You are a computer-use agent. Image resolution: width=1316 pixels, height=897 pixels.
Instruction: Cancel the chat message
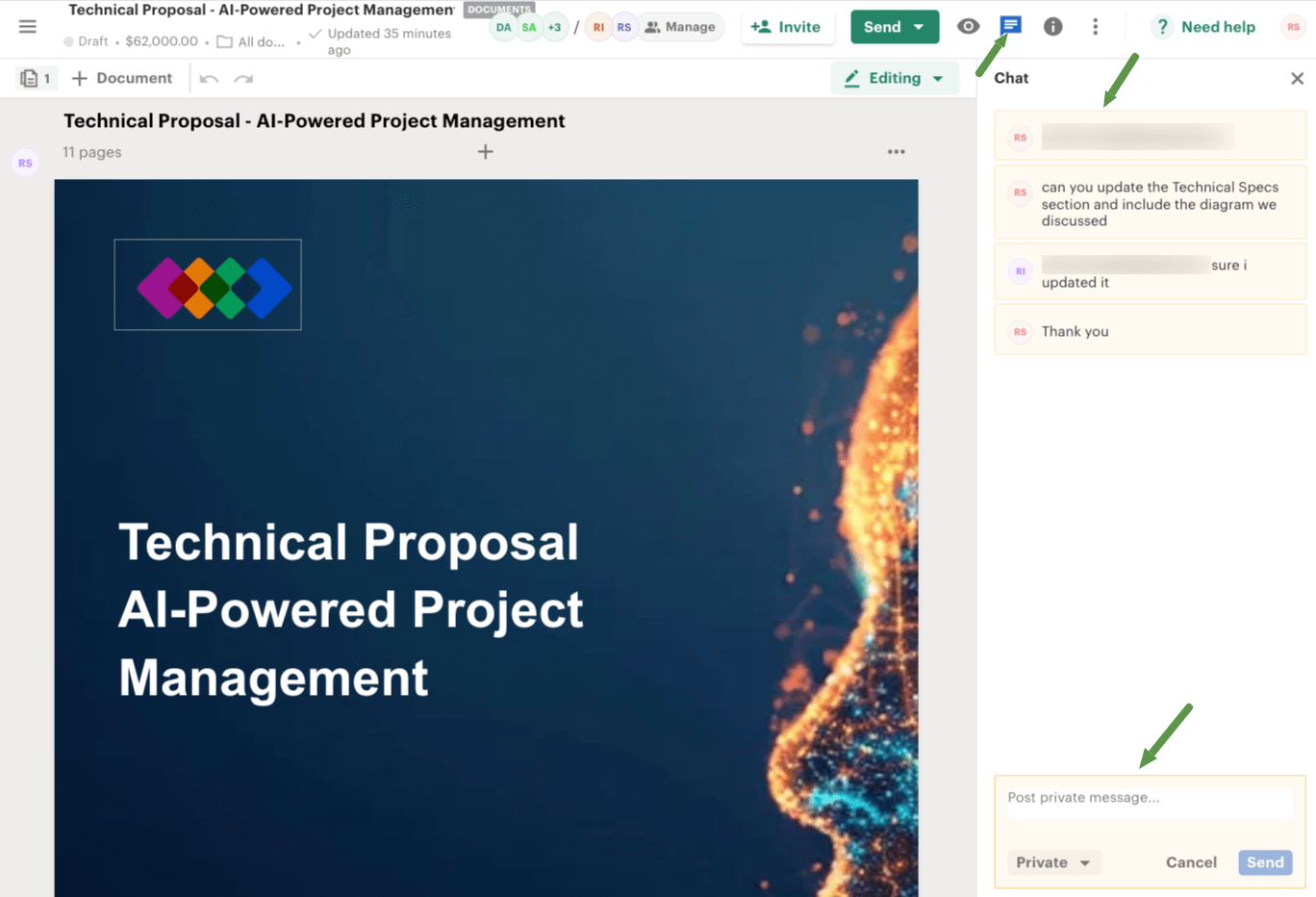click(1191, 862)
